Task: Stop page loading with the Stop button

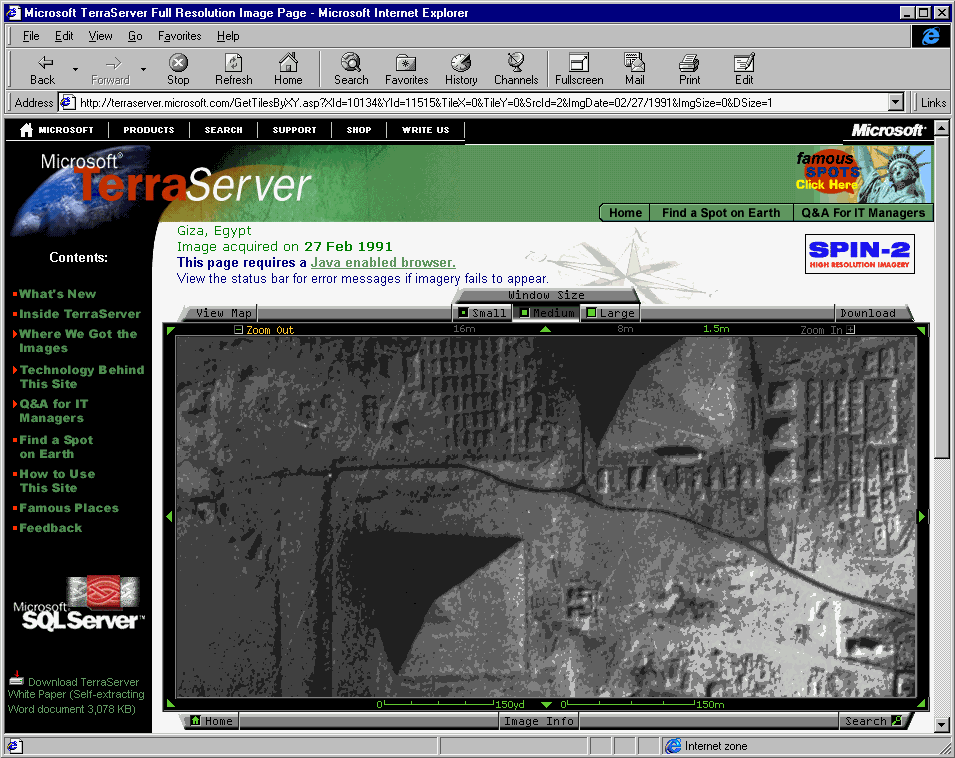Action: click(178, 69)
